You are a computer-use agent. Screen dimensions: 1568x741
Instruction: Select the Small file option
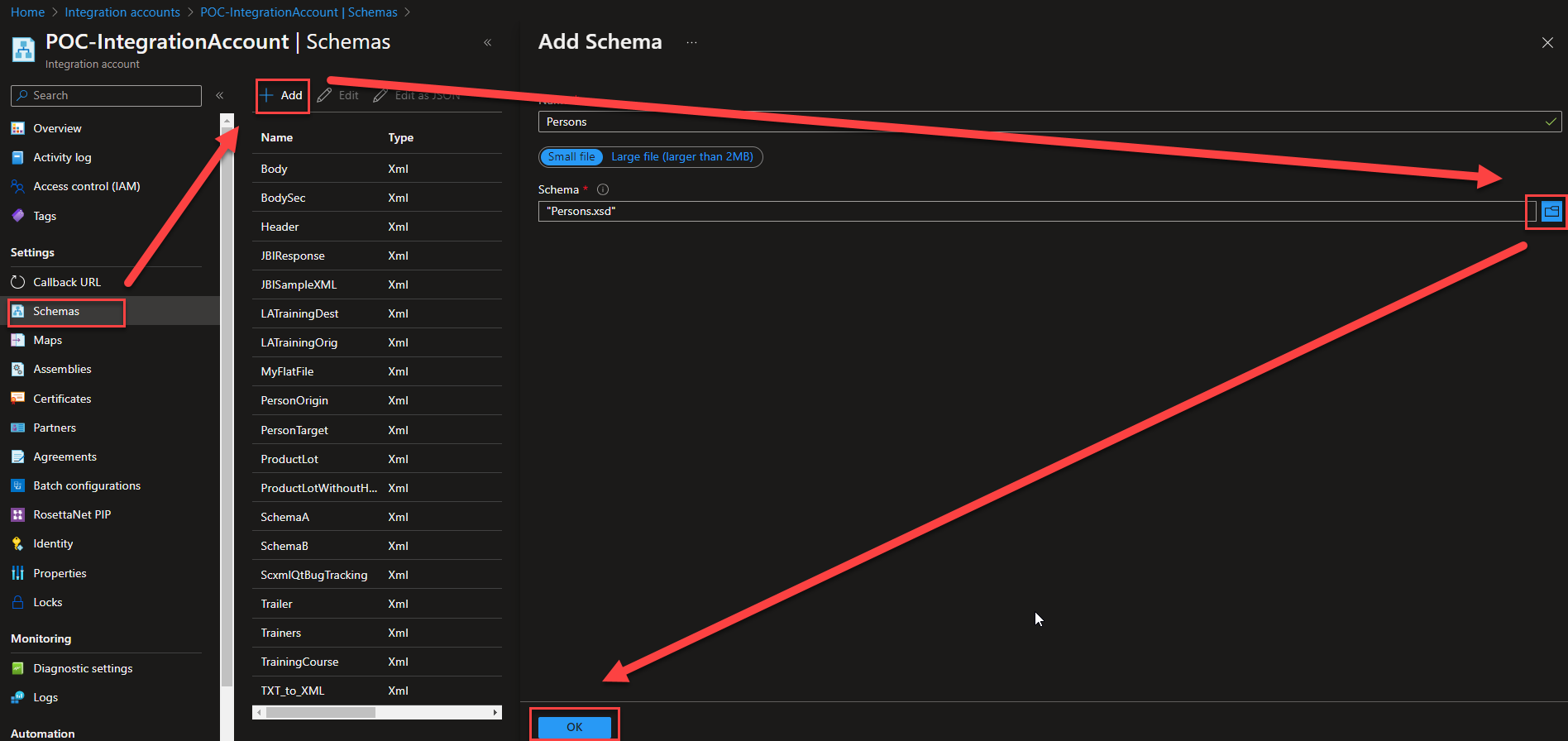pyautogui.click(x=571, y=156)
